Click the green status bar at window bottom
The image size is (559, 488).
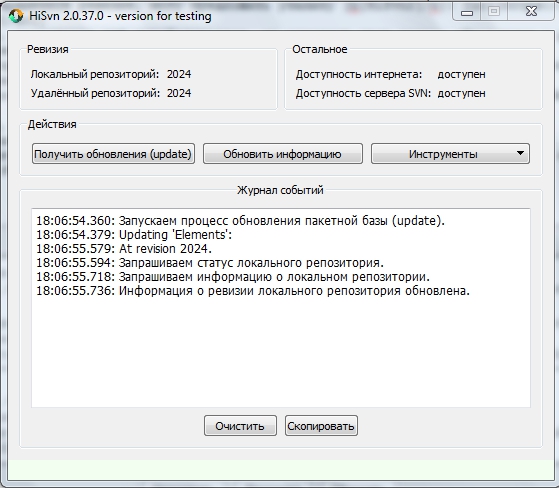point(281,470)
